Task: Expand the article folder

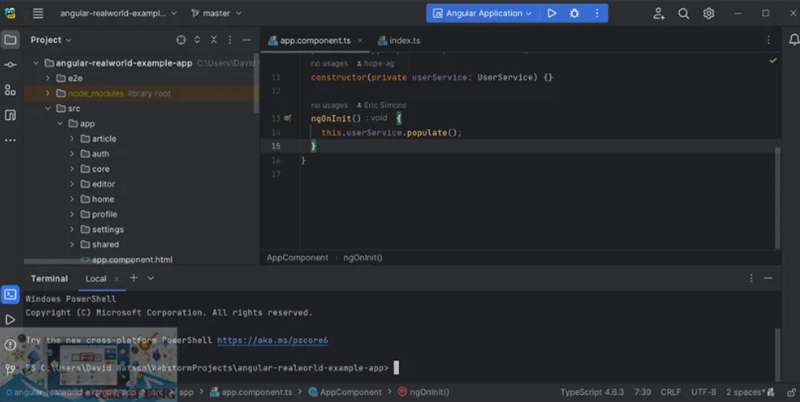Action: click(x=72, y=139)
